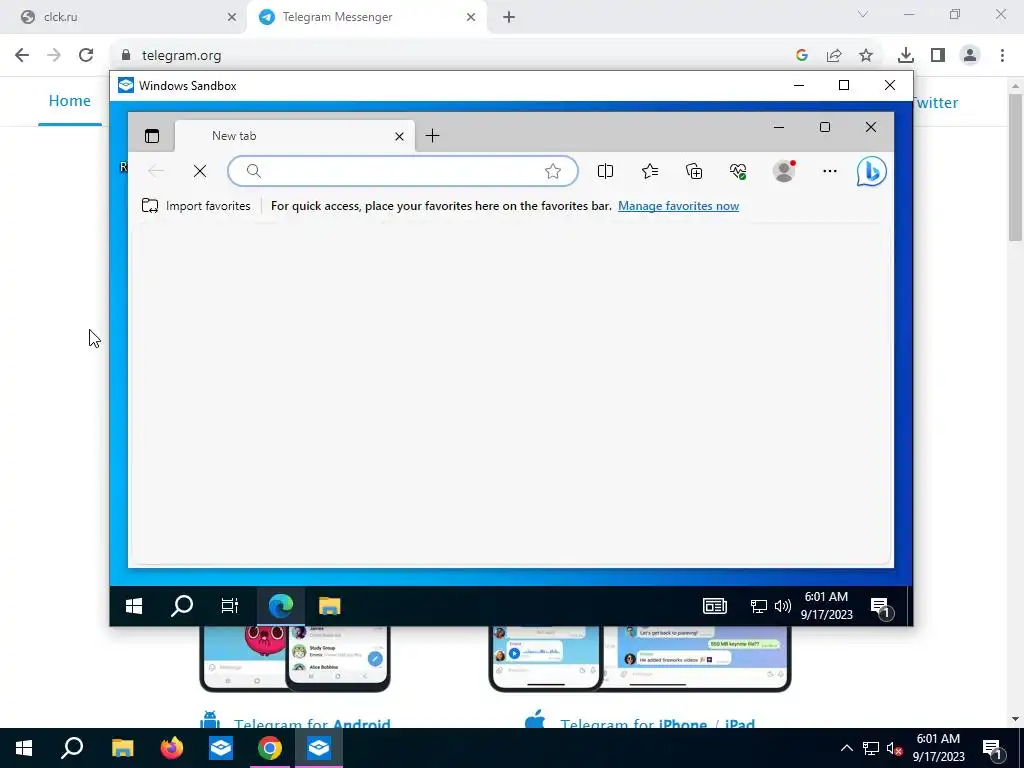The height and width of the screenshot is (768, 1024).
Task: Open Edge Browser essentials heart icon
Action: point(738,171)
